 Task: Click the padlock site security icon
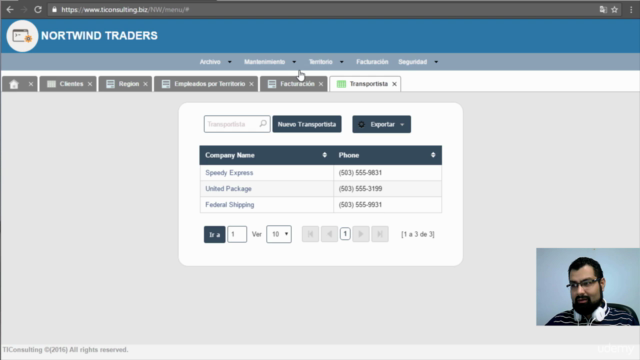point(54,9)
